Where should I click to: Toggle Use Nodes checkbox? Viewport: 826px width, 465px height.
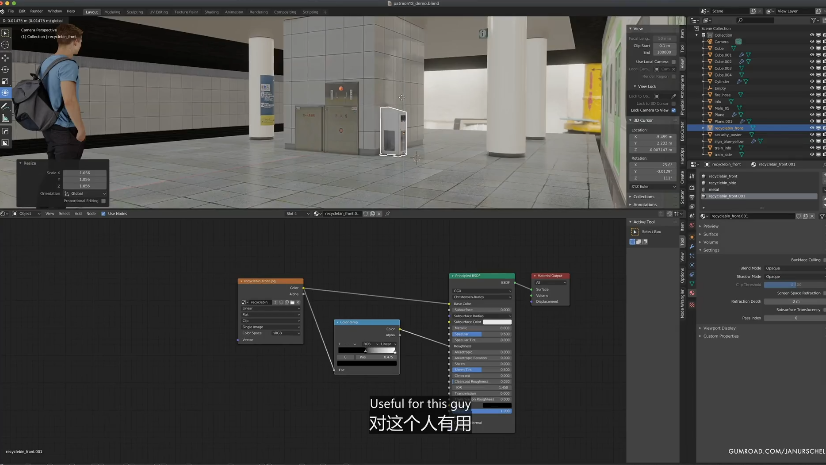coord(103,214)
